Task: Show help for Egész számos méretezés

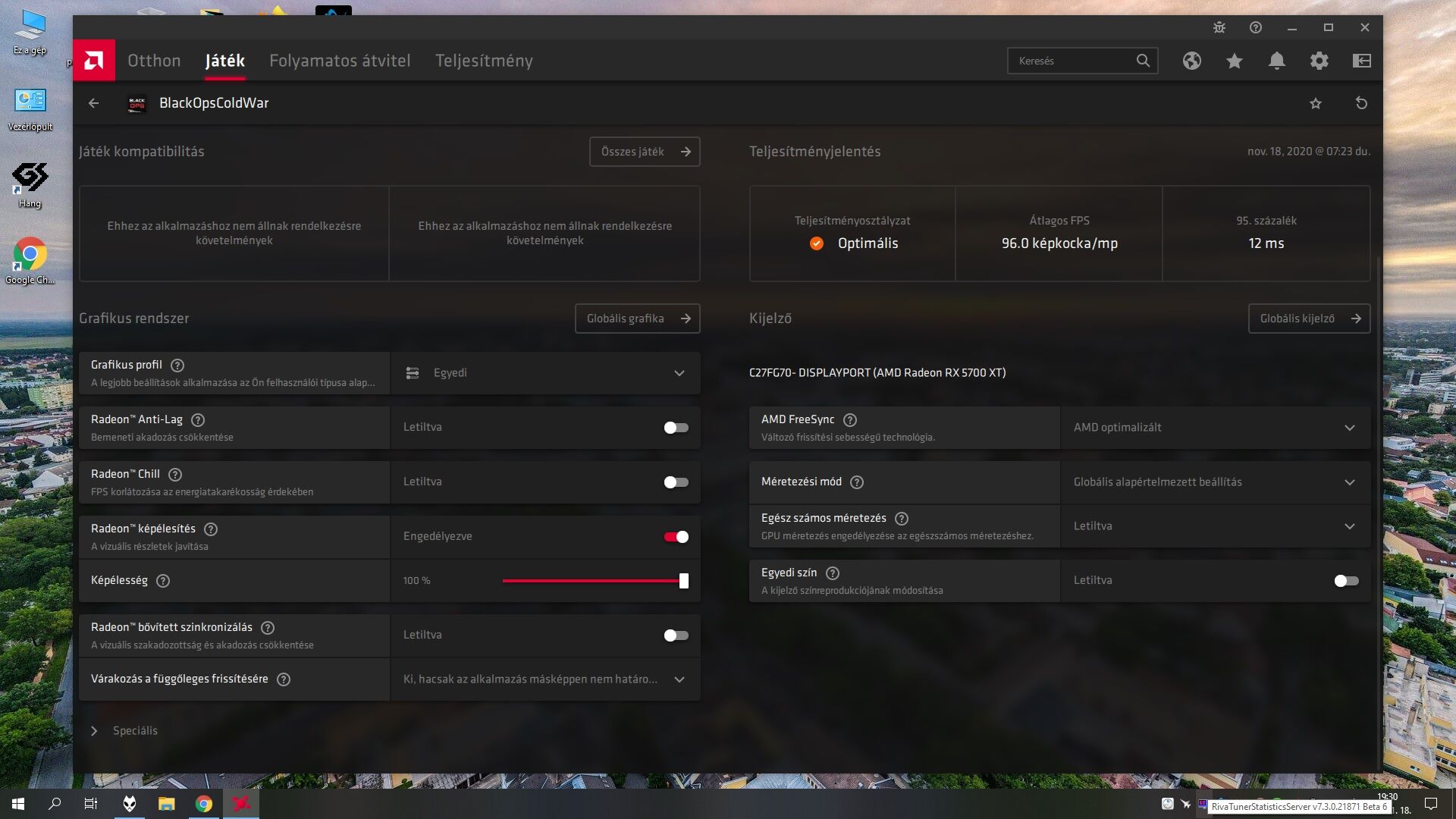Action: [x=902, y=519]
